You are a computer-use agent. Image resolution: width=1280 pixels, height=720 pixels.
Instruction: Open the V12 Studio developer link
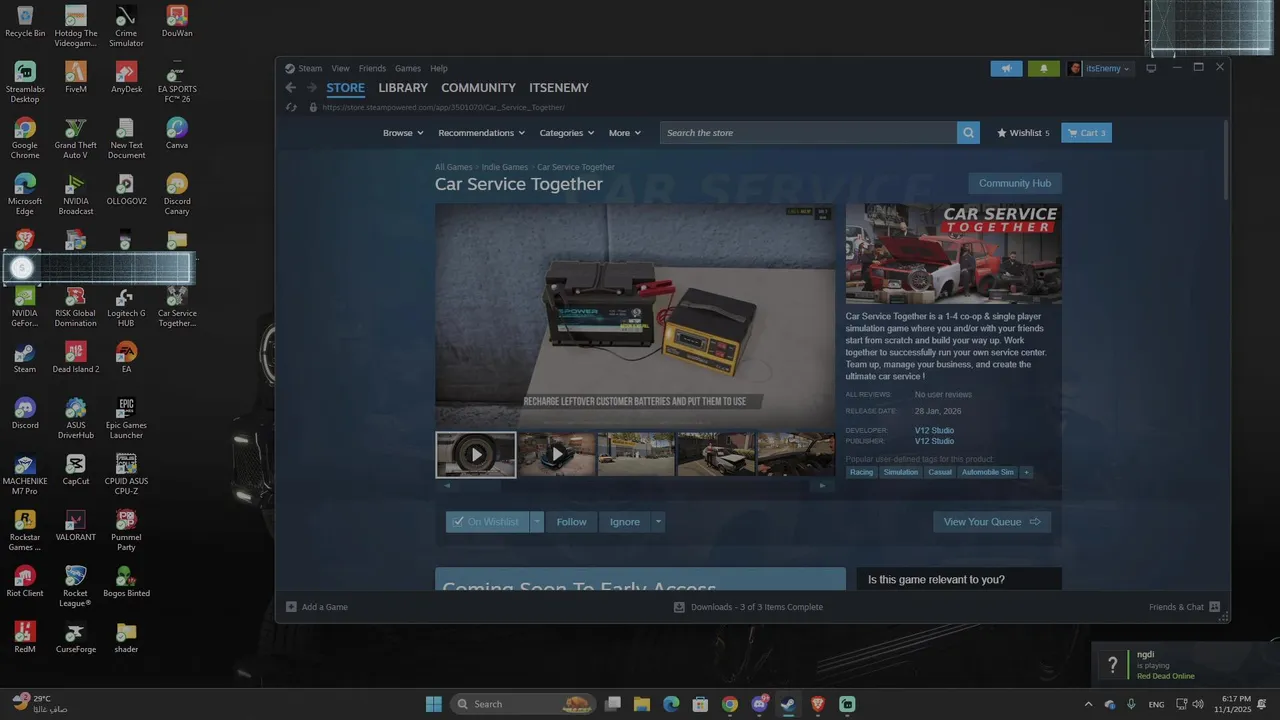click(934, 430)
